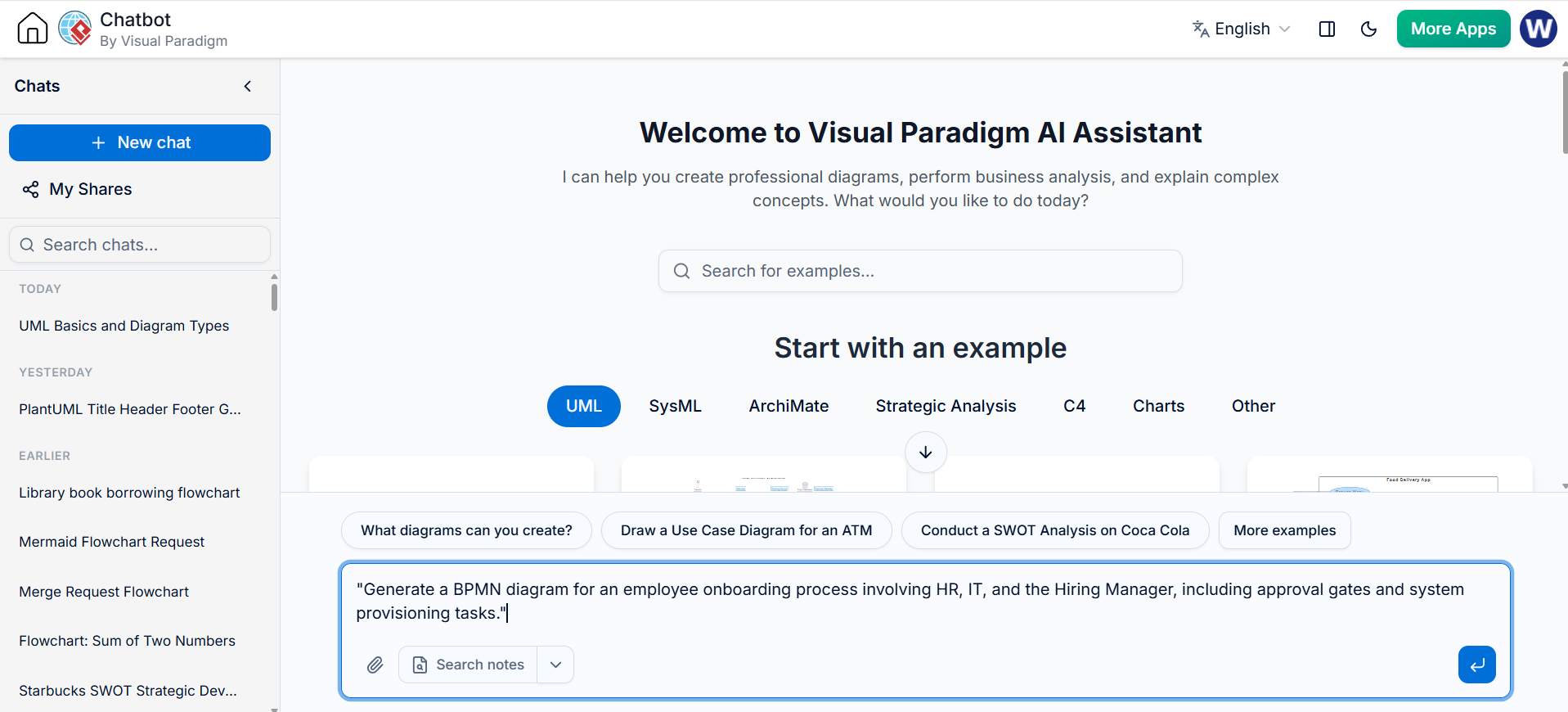
Task: Select the Strategic Analysis tab
Action: click(946, 406)
